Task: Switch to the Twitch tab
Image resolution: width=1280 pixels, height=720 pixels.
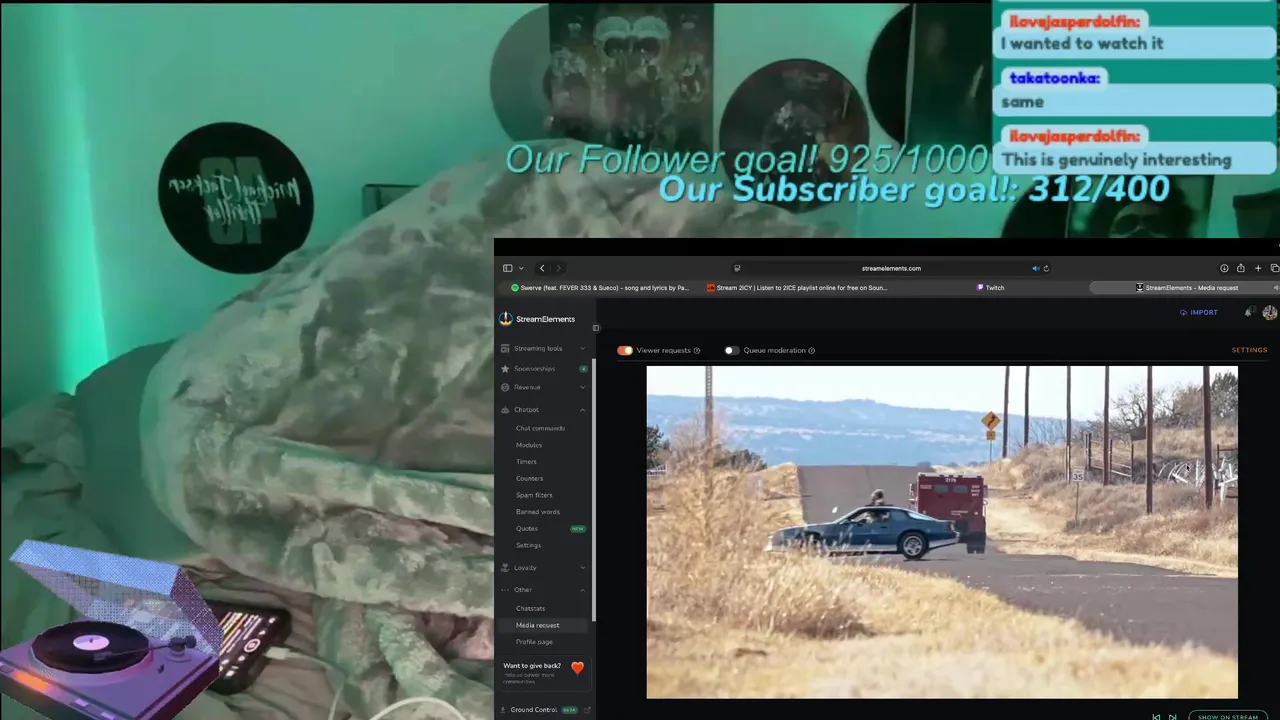Action: 990,288
